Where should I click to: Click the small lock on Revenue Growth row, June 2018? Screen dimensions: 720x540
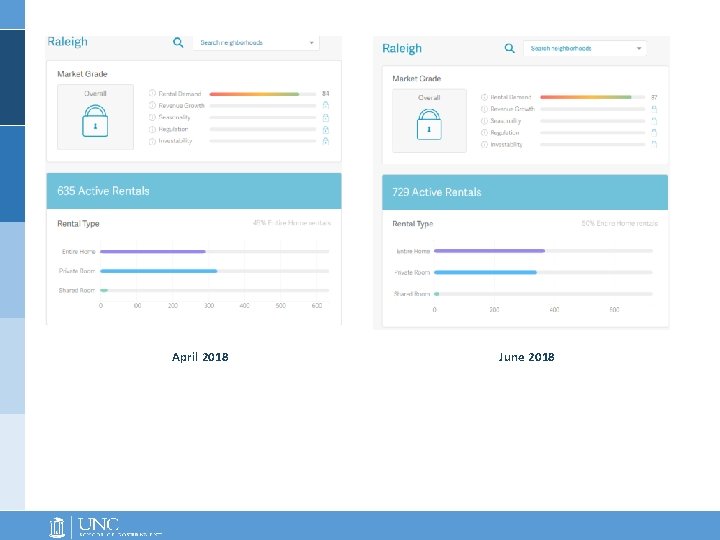654,109
